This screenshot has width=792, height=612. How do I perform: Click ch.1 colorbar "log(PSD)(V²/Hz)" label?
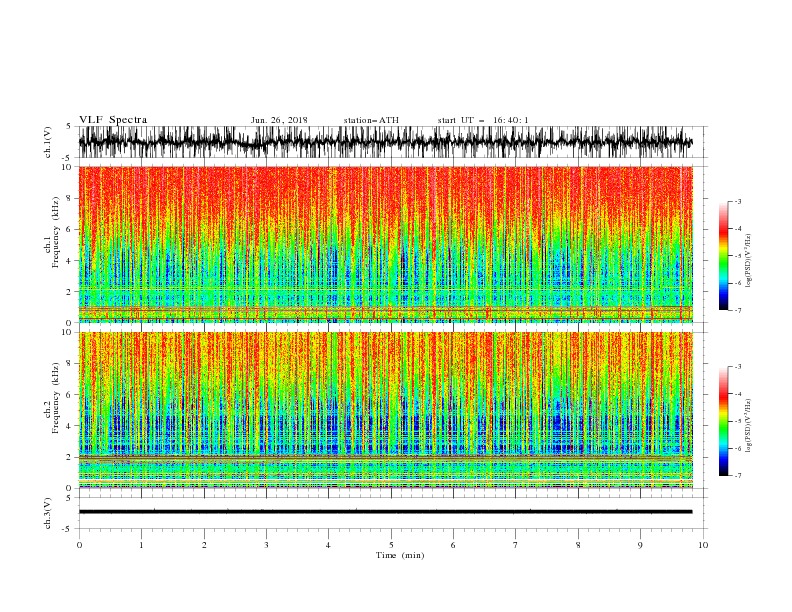click(748, 261)
